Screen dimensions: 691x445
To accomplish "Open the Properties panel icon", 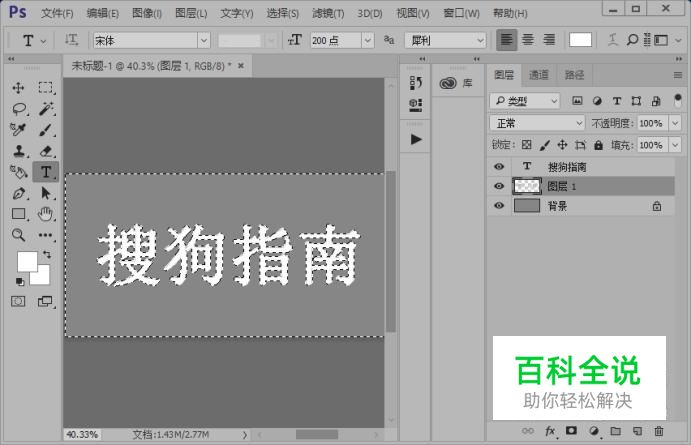I will (x=415, y=105).
